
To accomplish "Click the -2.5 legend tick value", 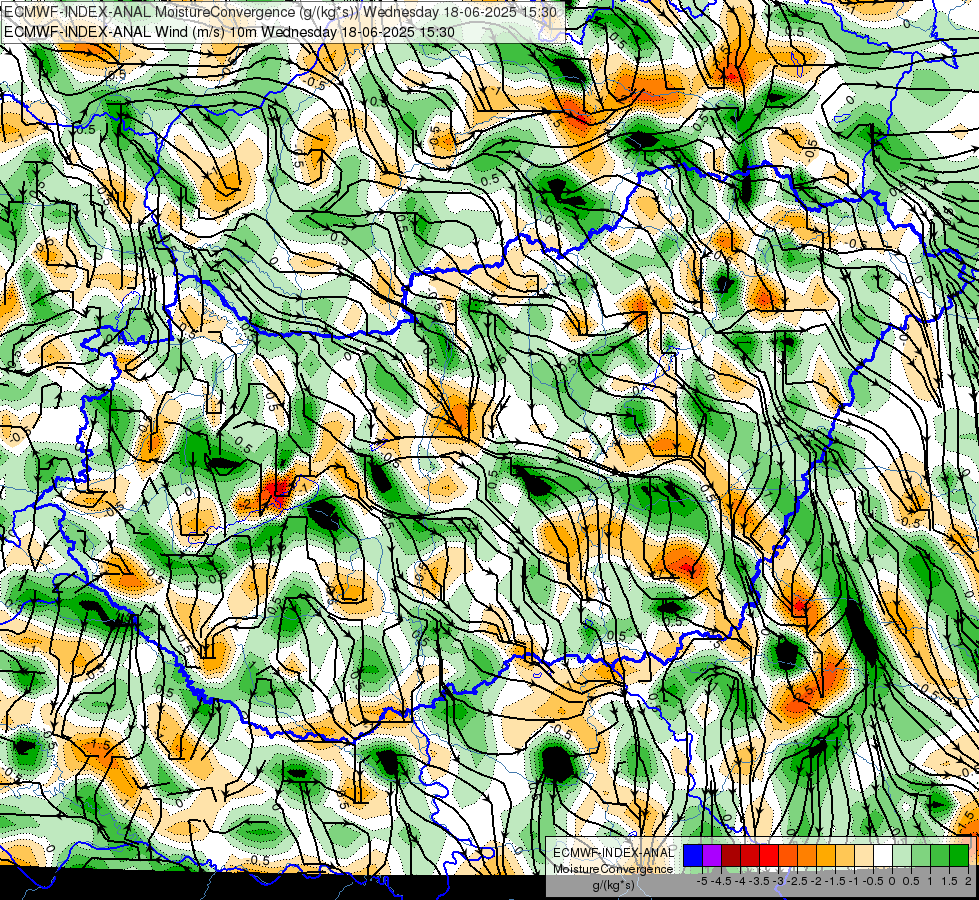I will [x=798, y=881].
